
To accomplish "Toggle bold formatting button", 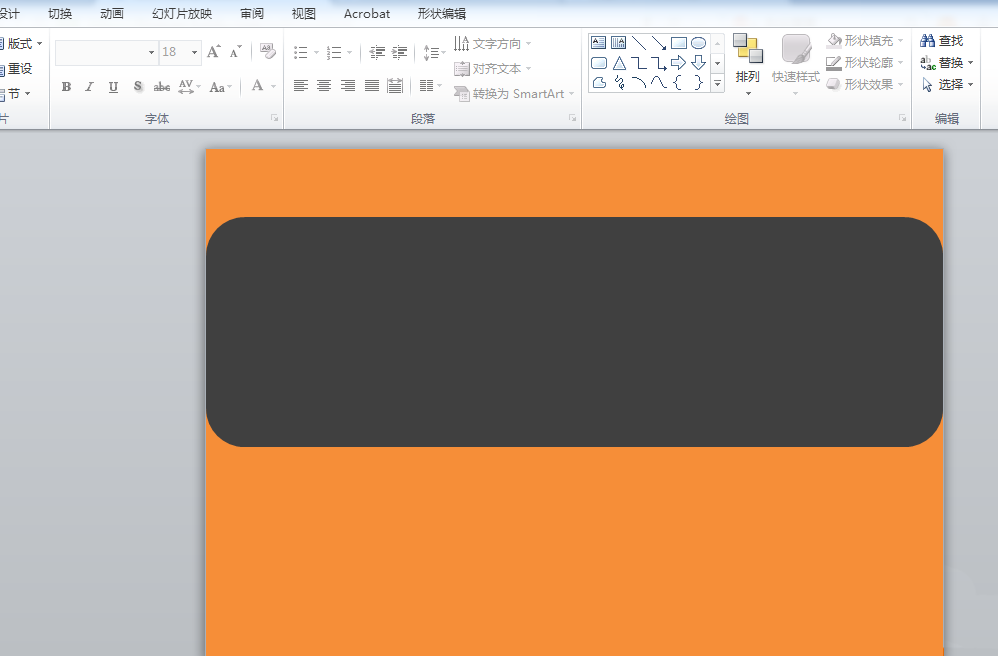I will pos(66,87).
